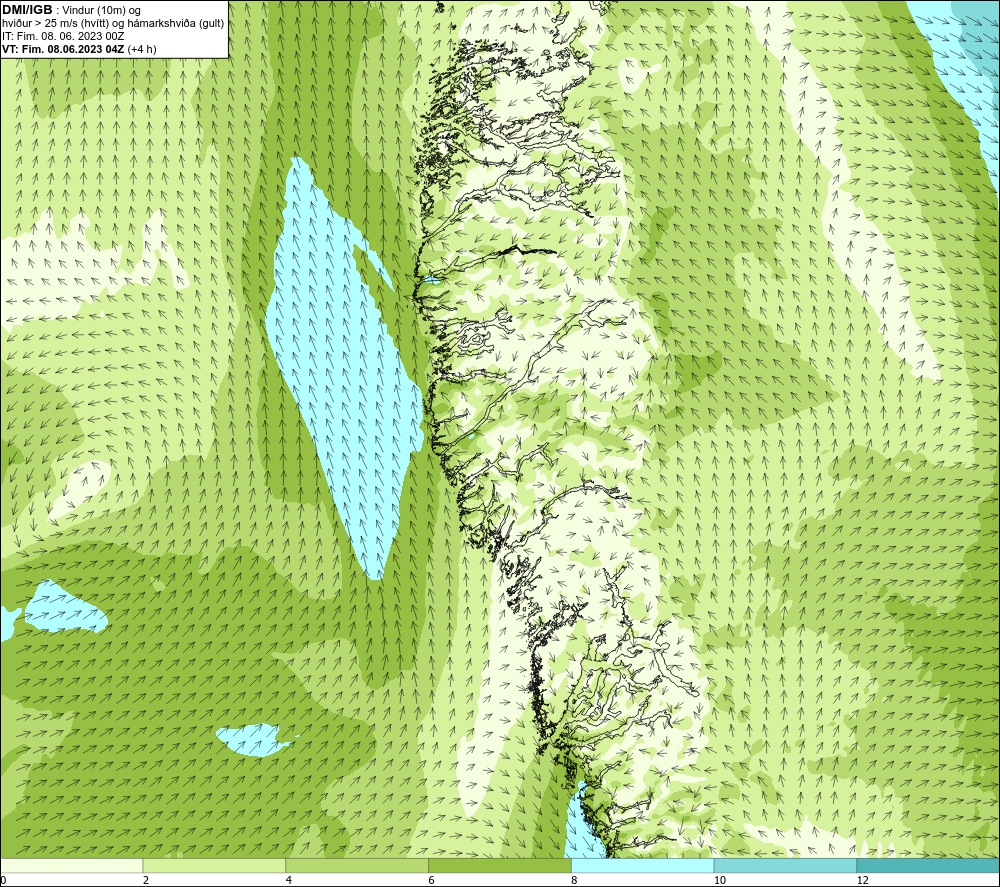Click the 'hviður > 25 m/s (hvítt)' legend line

point(113,23)
